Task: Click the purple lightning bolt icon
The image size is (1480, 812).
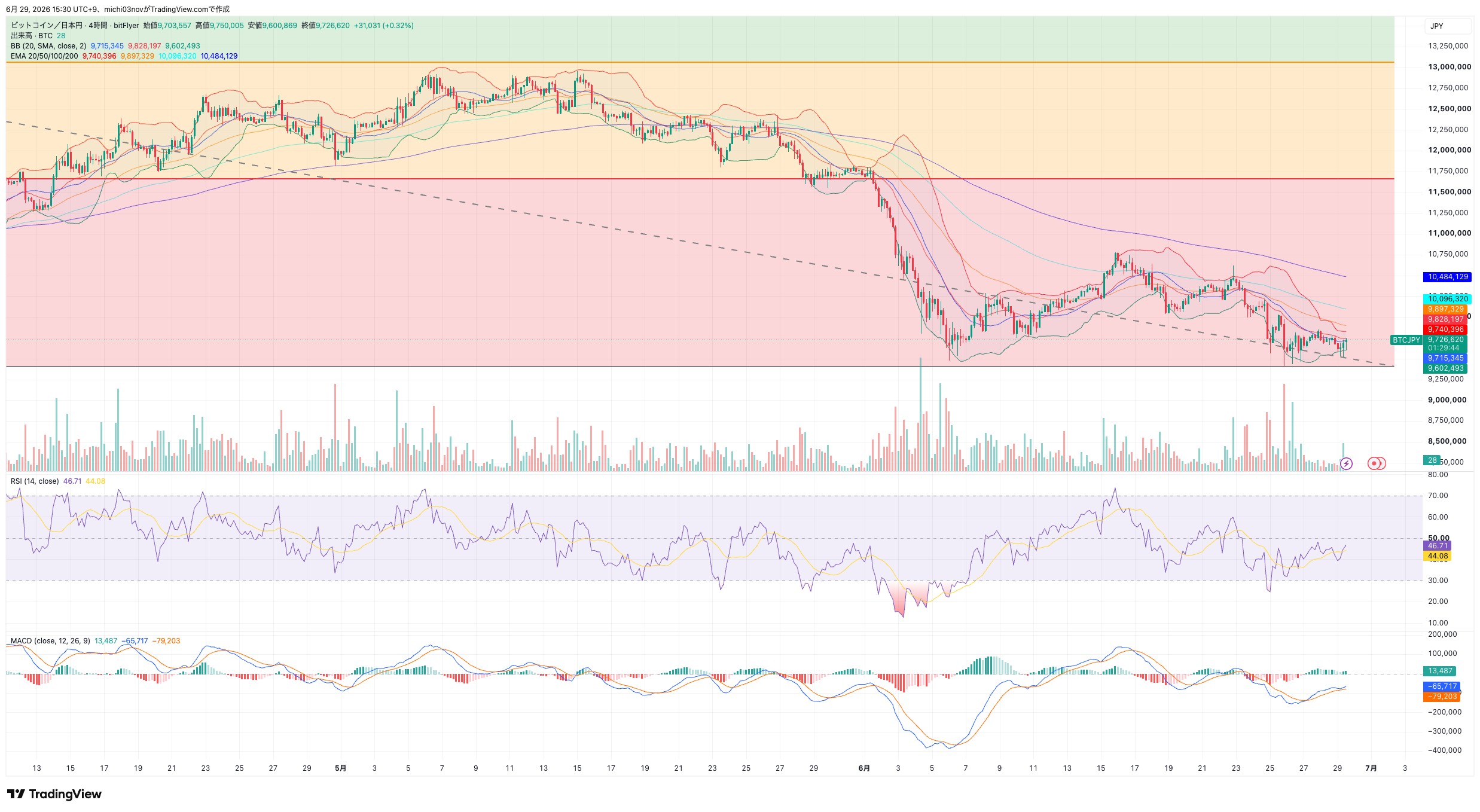Action: 1346,463
